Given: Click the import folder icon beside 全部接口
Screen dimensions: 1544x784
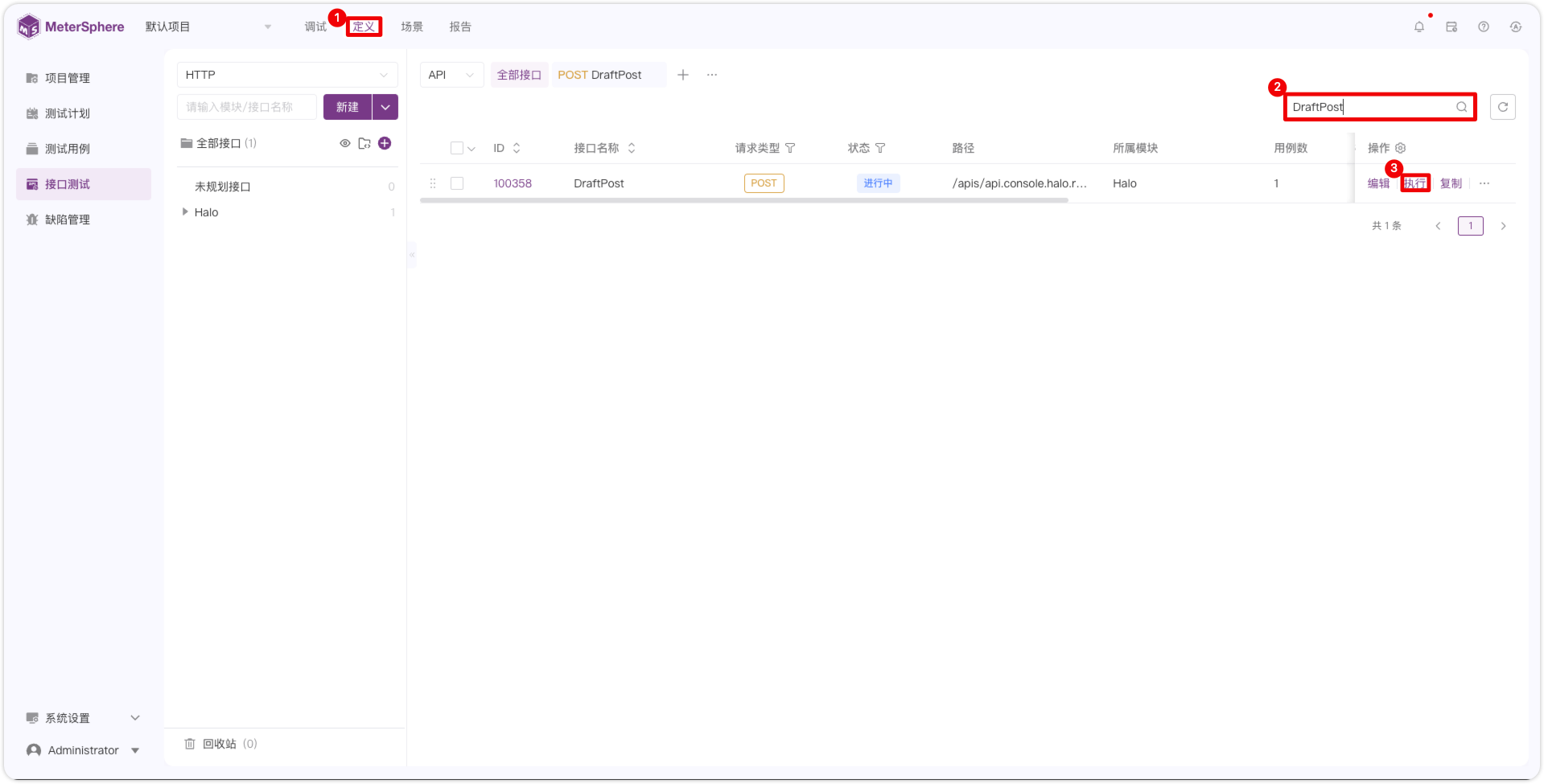Looking at the screenshot, I should (364, 143).
